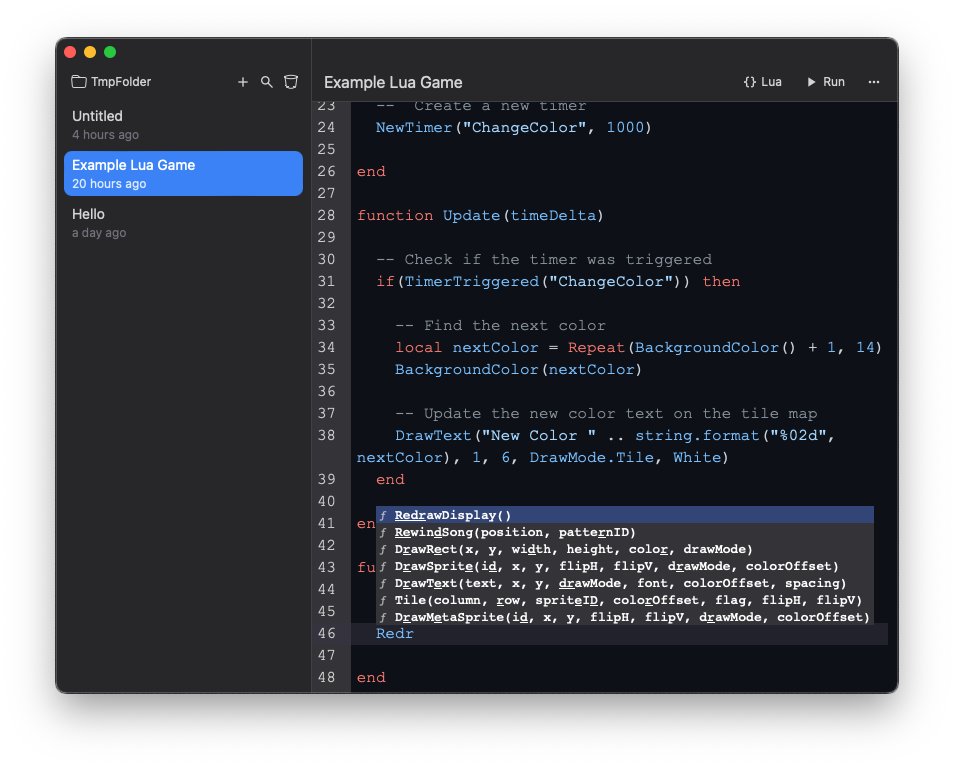Click the 'end' keyword on line 26
The width and height of the screenshot is (954, 767).
click(371, 172)
